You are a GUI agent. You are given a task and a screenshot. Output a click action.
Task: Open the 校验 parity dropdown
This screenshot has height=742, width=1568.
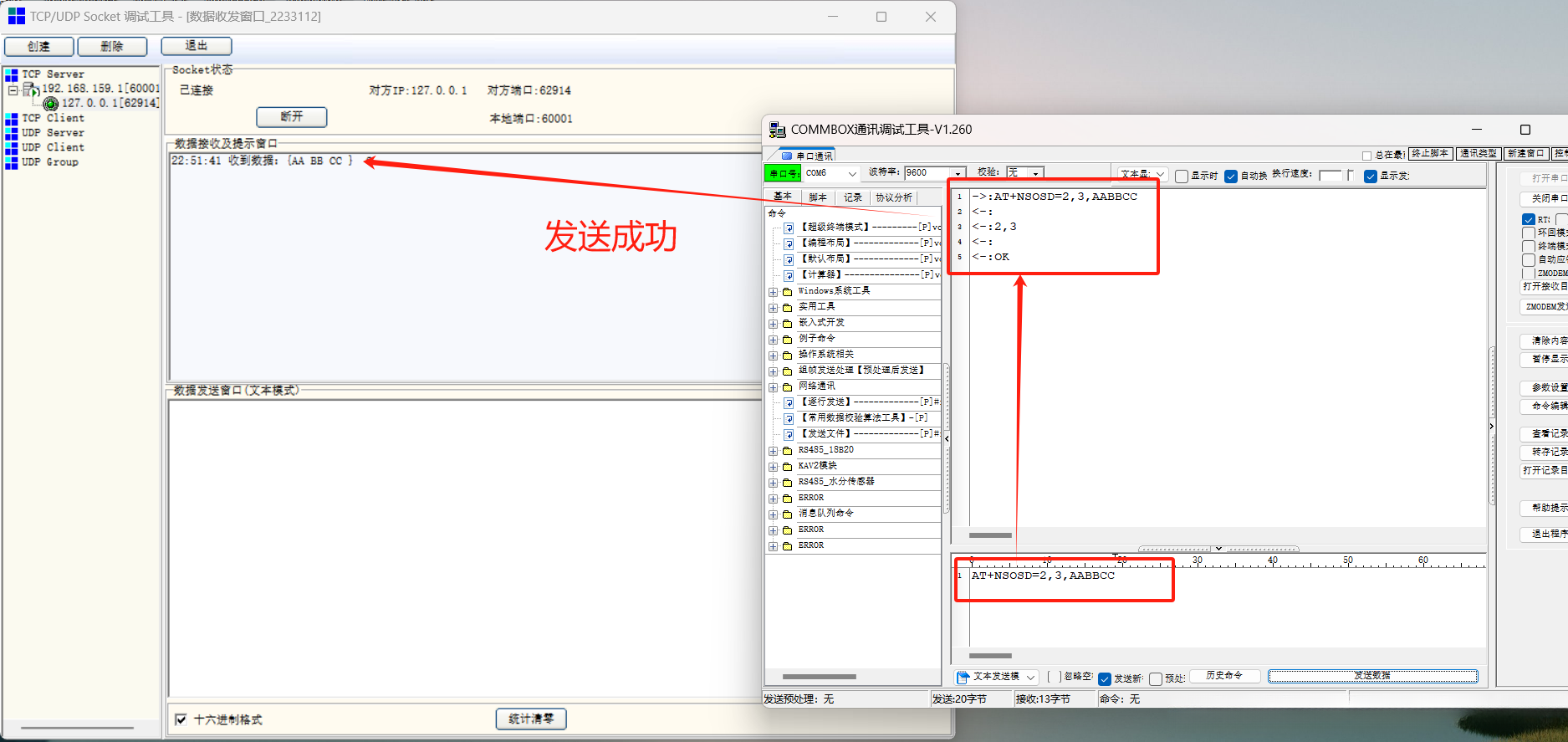(x=1036, y=173)
